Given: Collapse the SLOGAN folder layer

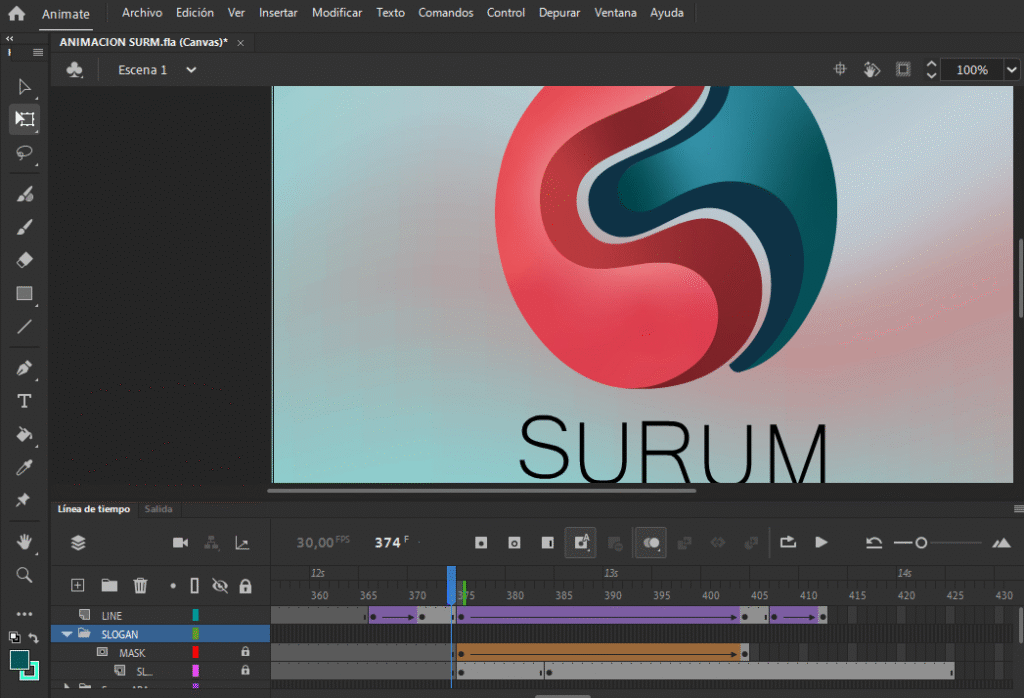Looking at the screenshot, I should 68,634.
